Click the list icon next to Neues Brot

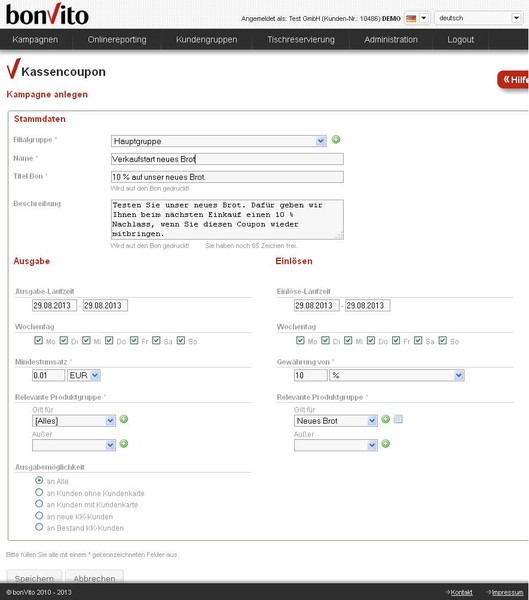click(398, 419)
